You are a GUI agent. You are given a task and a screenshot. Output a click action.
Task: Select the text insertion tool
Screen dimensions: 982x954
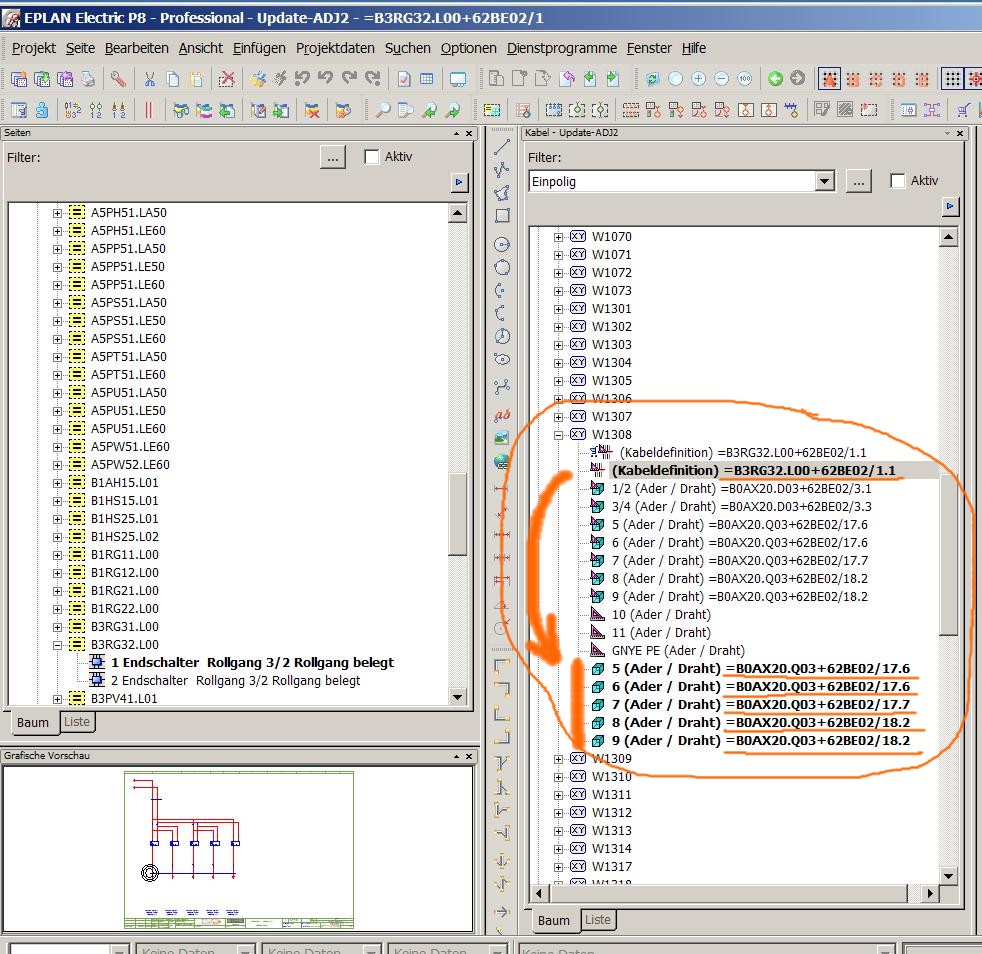502,415
